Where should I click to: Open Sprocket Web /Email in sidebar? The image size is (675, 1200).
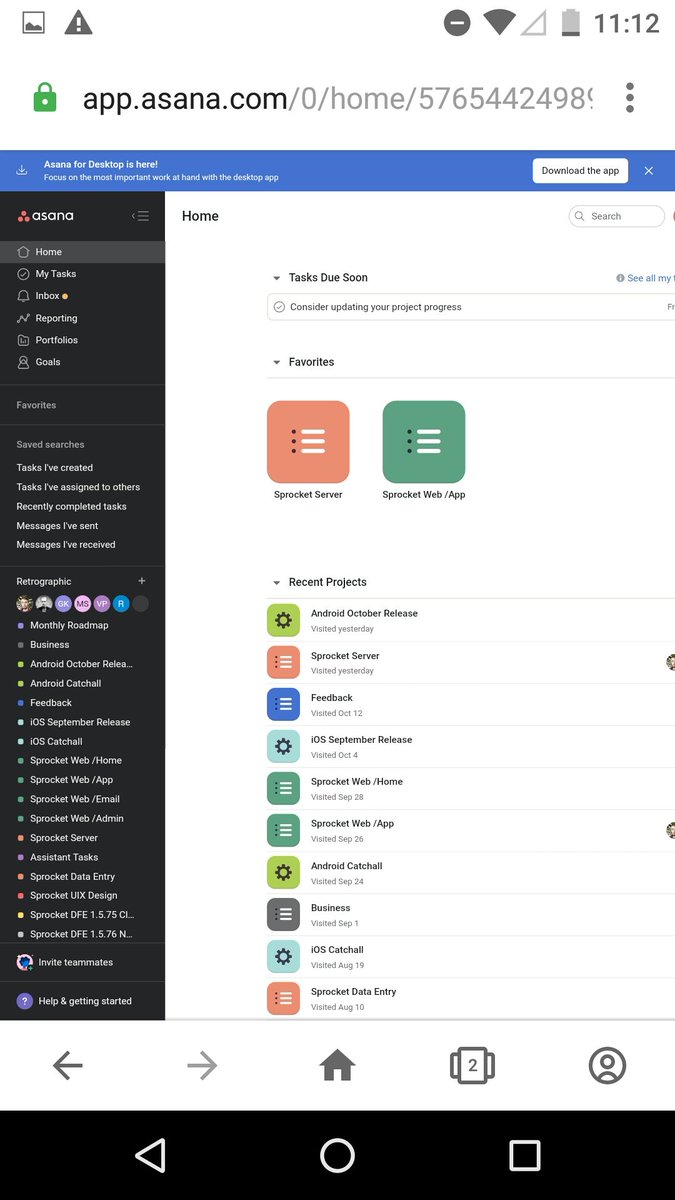(75, 799)
